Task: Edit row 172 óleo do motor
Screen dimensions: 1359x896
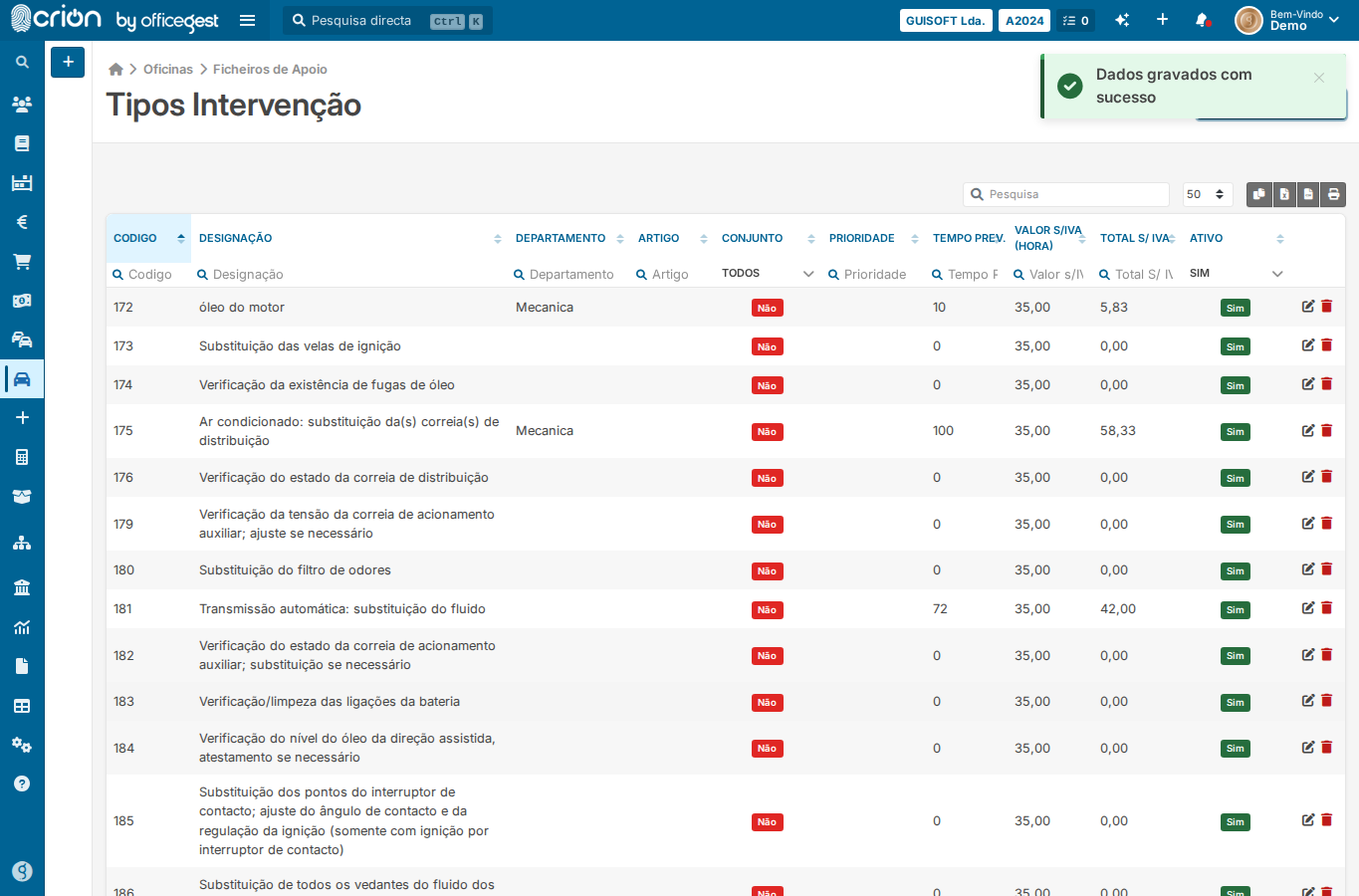Action: coord(1308,307)
